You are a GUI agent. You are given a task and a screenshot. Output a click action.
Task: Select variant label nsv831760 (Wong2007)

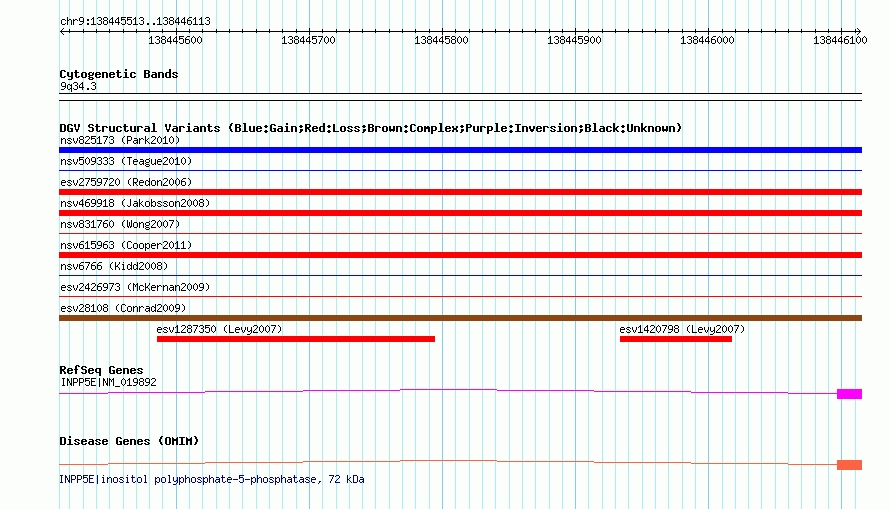pyautogui.click(x=120, y=224)
